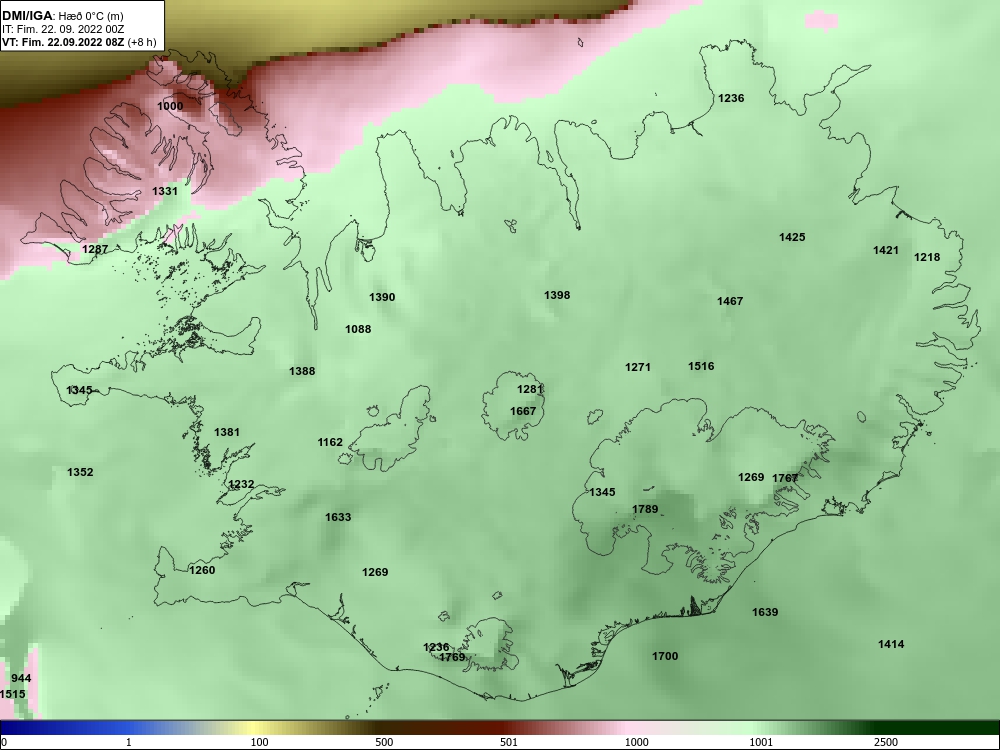Click the map value 1633
Image resolution: width=1000 pixels, height=750 pixels.
338,517
